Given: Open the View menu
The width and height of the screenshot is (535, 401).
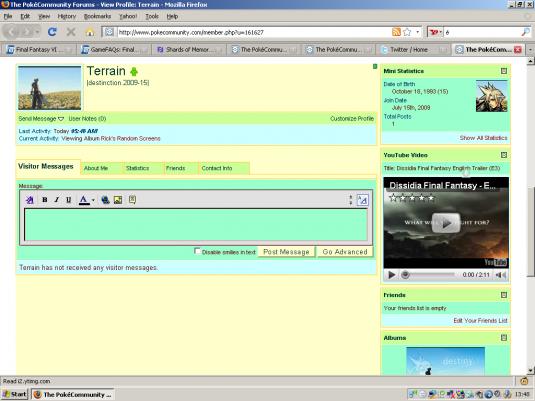Looking at the screenshot, I should (44, 16).
